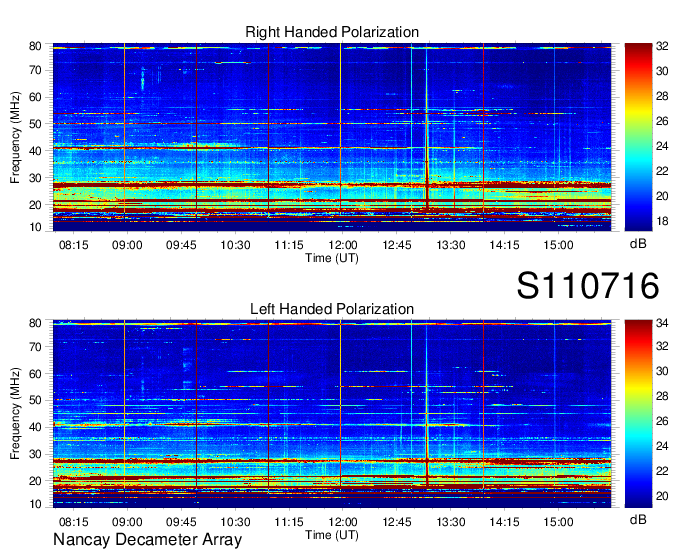
Task: Click the 70 frequency tick of Right Handed plot
Action: pos(35,70)
